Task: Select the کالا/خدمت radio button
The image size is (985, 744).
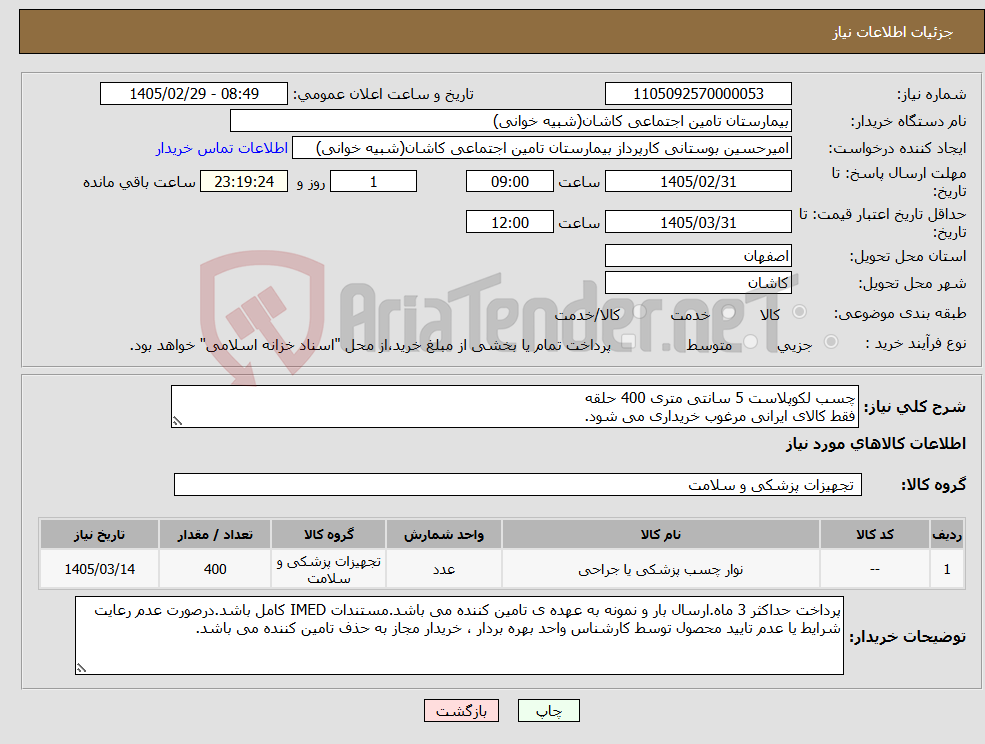Action: (639, 312)
